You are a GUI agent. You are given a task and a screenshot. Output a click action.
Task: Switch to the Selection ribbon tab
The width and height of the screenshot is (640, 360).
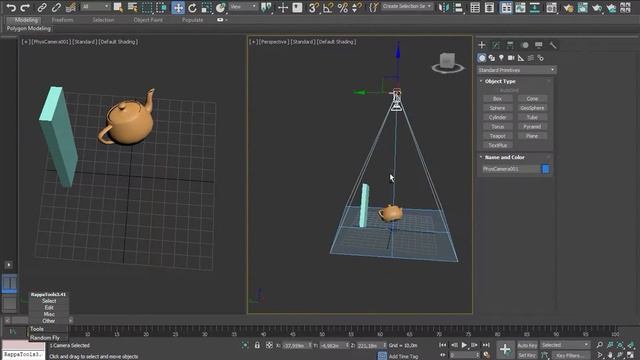[103, 20]
